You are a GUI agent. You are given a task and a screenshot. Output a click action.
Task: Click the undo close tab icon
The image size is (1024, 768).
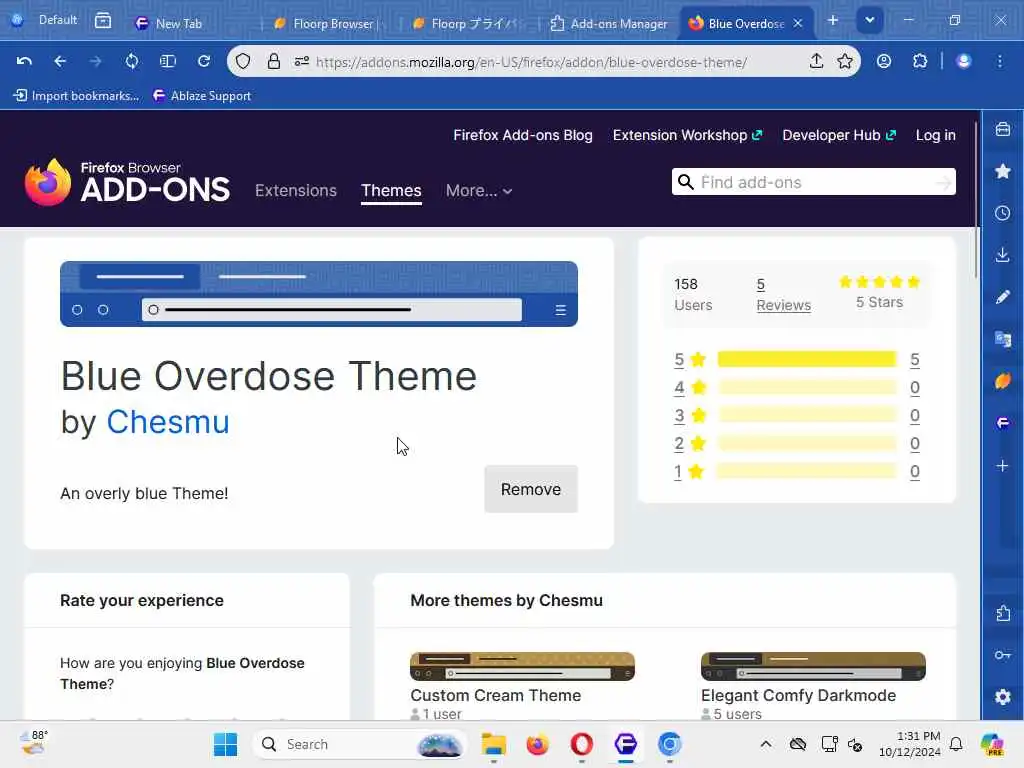24,61
